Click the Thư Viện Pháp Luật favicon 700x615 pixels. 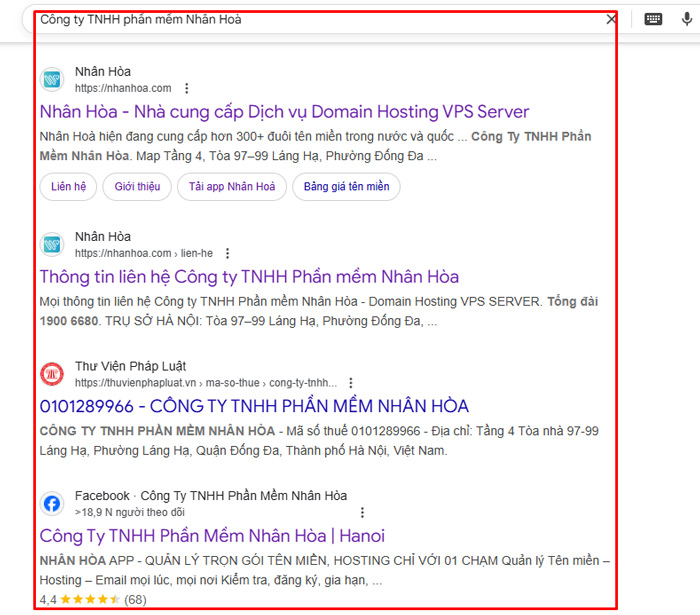coord(52,374)
